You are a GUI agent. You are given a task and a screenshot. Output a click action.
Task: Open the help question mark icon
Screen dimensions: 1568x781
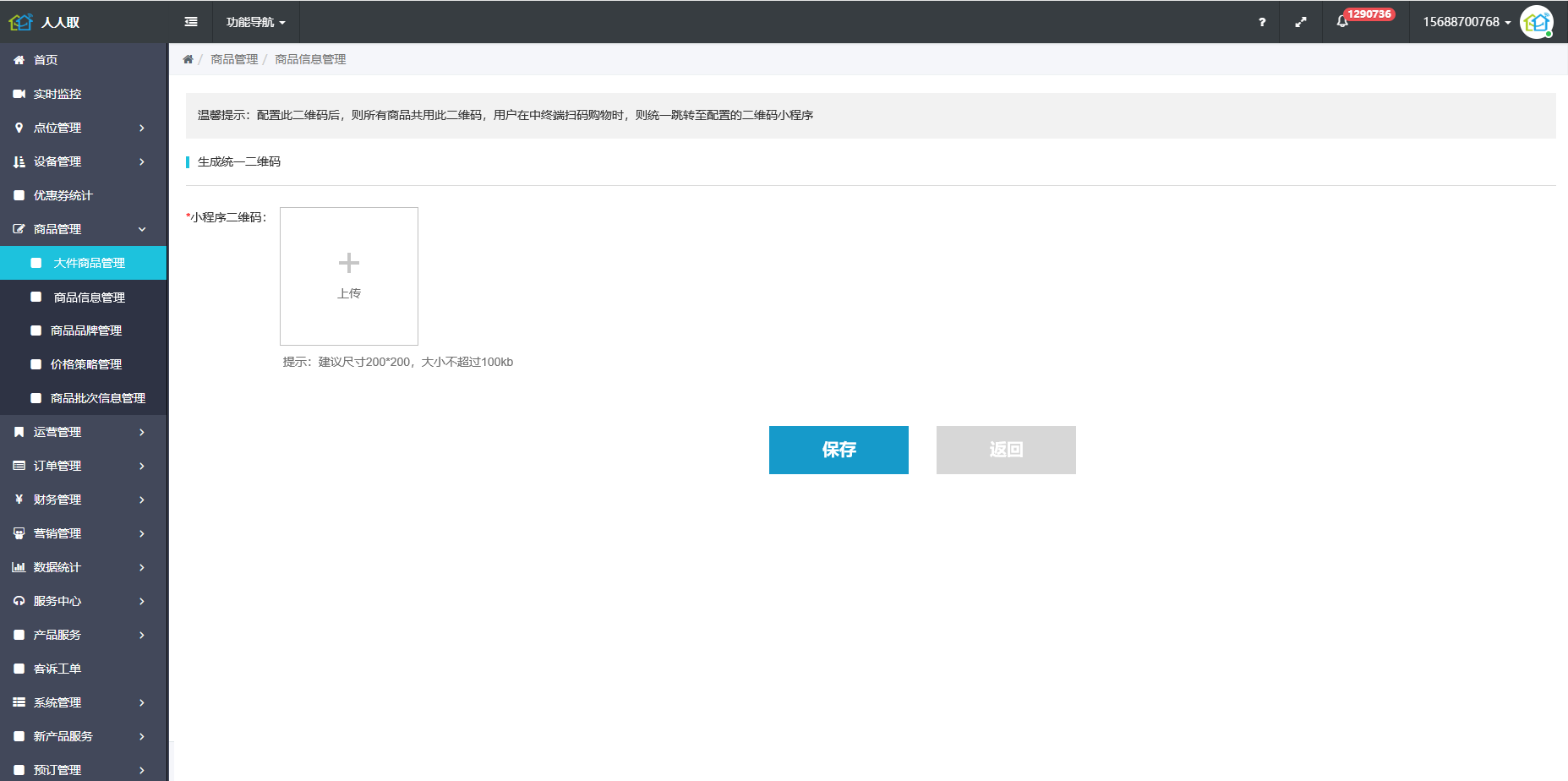[x=1262, y=22]
